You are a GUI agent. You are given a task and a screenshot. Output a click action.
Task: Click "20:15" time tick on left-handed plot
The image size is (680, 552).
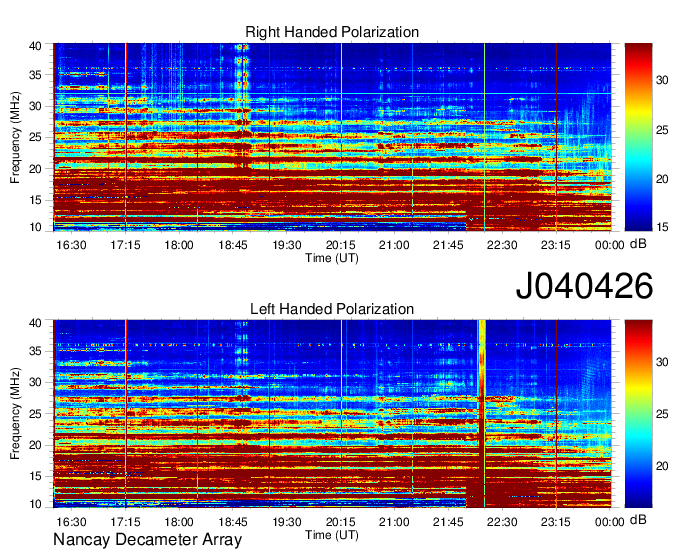[x=341, y=522]
